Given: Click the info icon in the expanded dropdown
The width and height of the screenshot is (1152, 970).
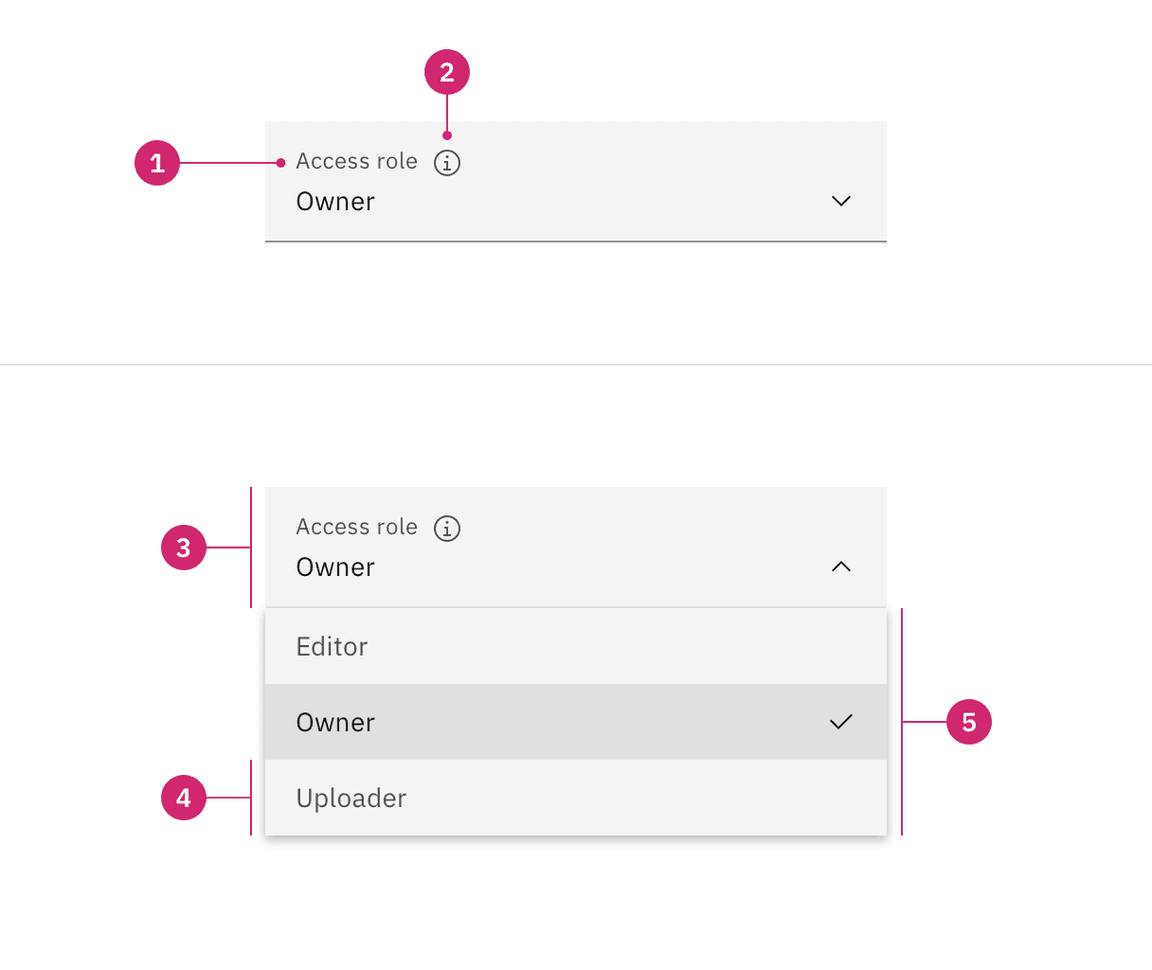Looking at the screenshot, I should click(447, 528).
